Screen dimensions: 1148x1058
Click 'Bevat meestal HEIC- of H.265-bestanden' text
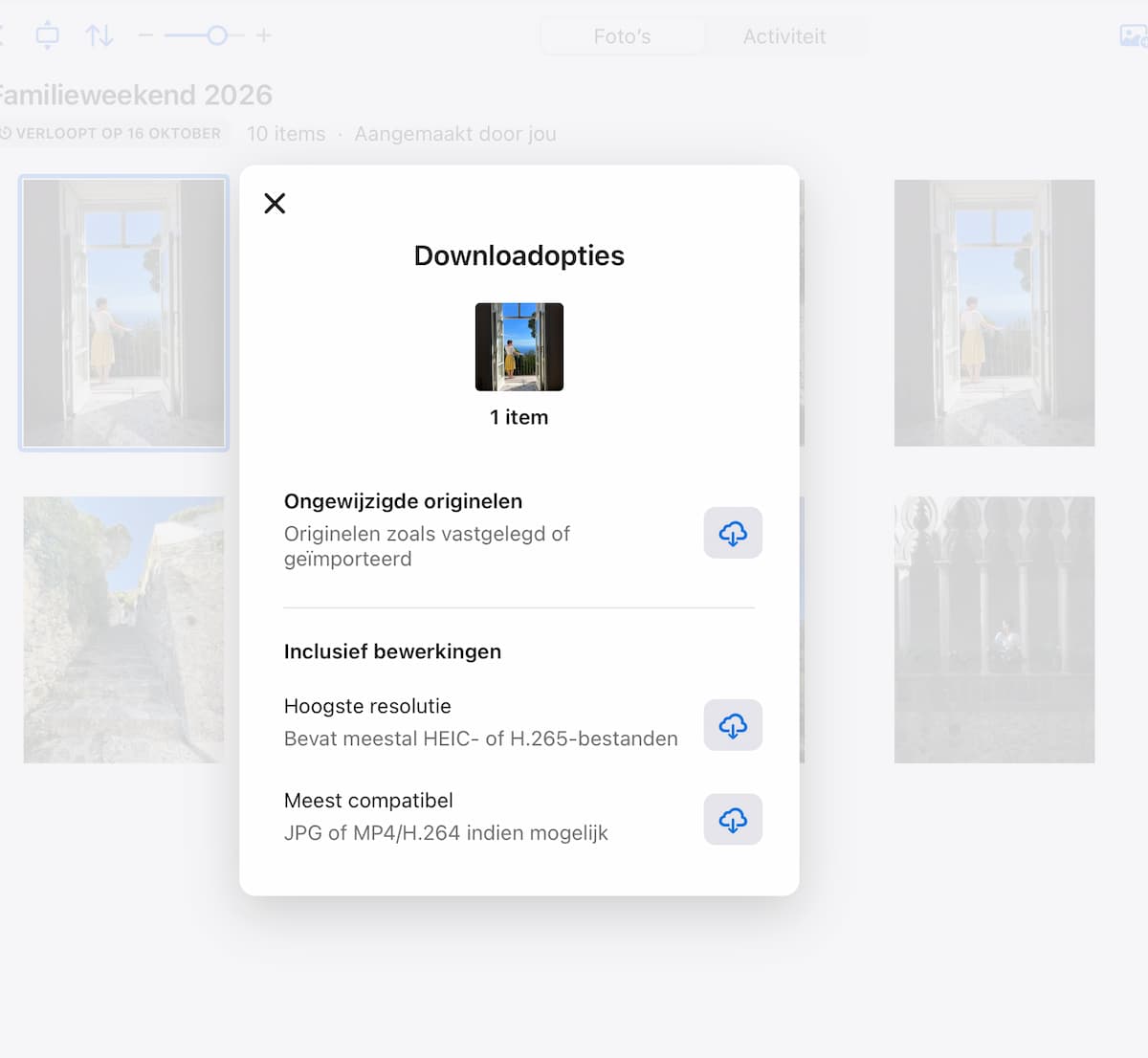tap(481, 738)
